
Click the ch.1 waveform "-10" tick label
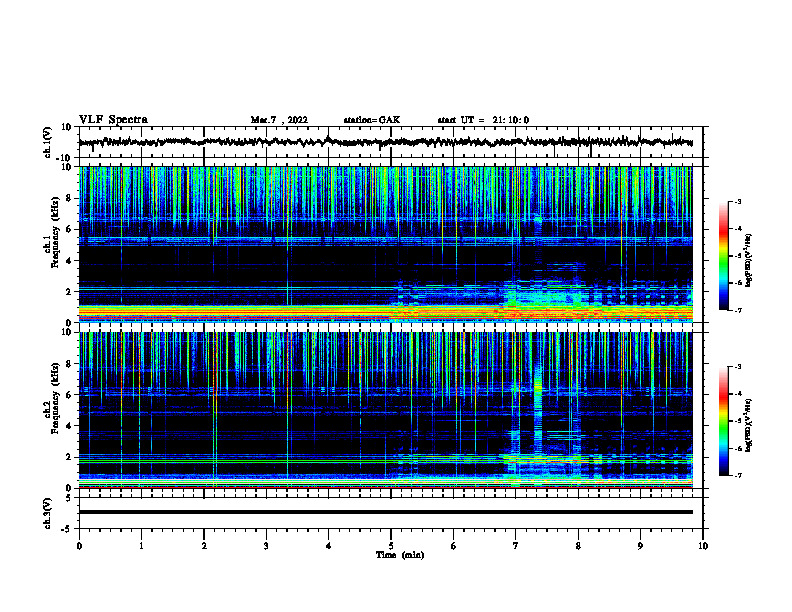pyautogui.click(x=65, y=158)
